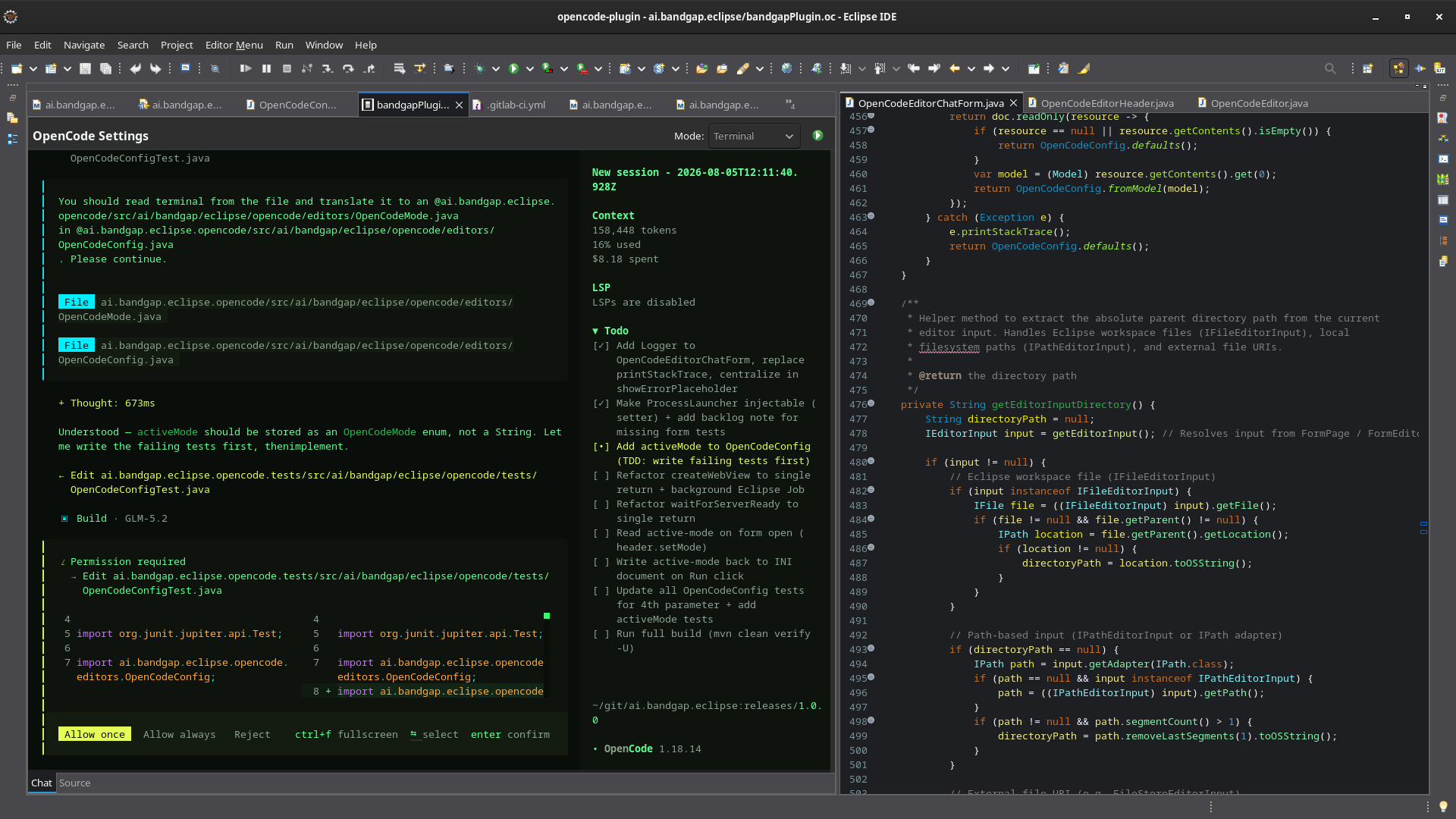Toggle the active Java perspective button
The height and width of the screenshot is (819, 1456).
tap(1399, 68)
